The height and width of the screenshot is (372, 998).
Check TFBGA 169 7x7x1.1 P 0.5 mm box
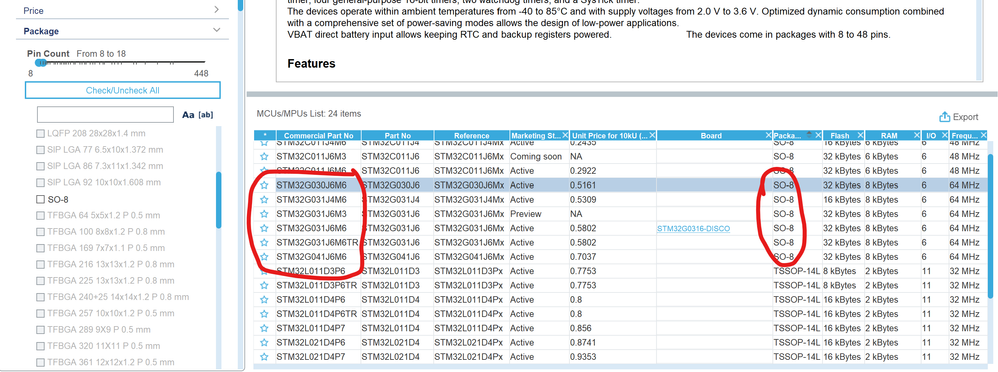41,248
